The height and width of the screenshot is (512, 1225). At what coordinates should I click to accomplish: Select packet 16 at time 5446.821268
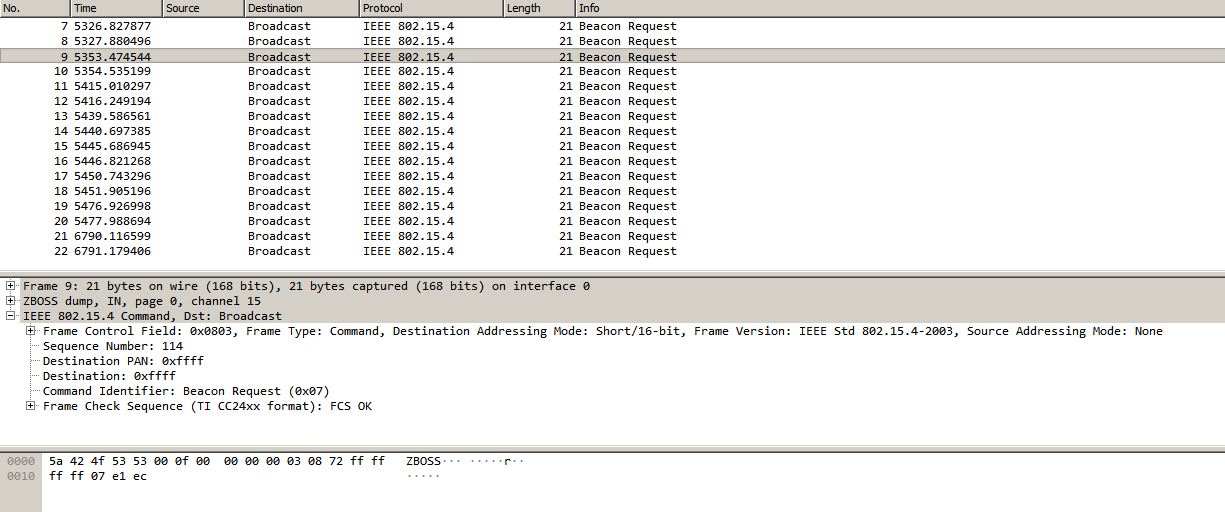tap(612, 161)
